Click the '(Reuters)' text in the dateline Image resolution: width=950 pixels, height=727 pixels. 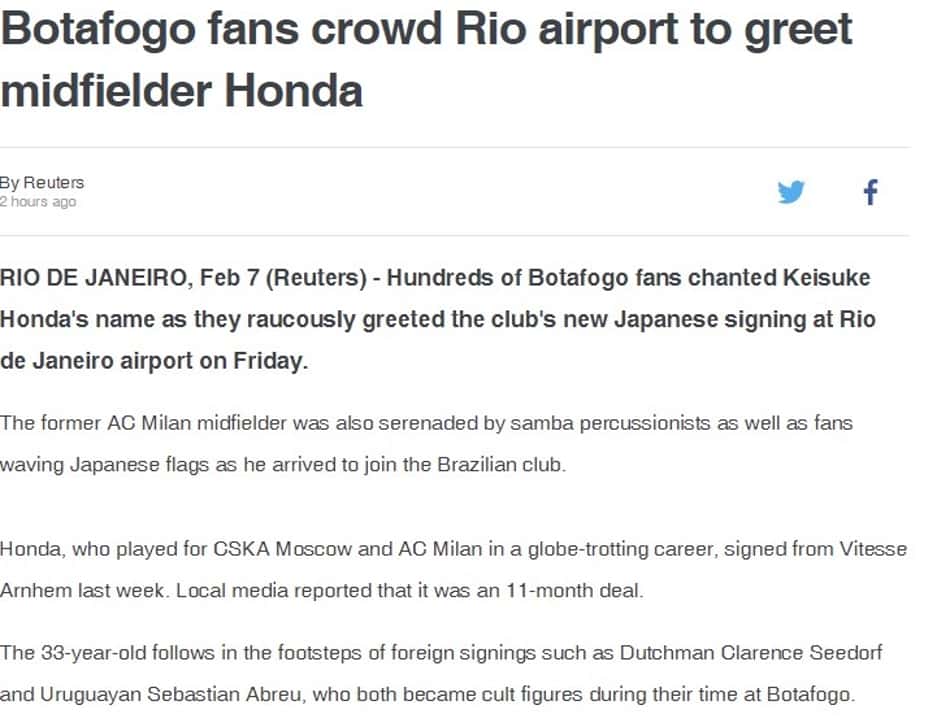(x=316, y=277)
